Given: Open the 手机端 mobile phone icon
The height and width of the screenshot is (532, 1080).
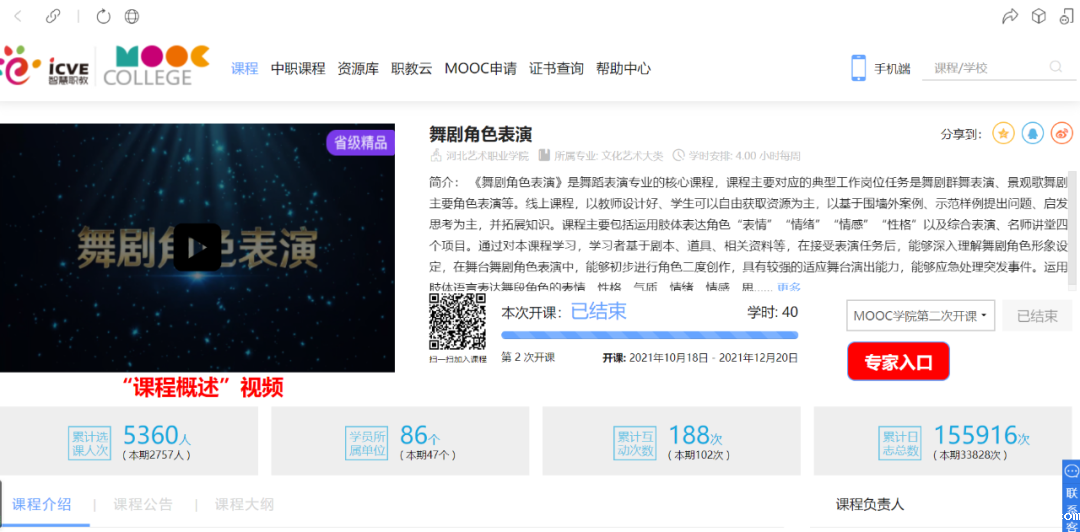Looking at the screenshot, I should pos(858,68).
